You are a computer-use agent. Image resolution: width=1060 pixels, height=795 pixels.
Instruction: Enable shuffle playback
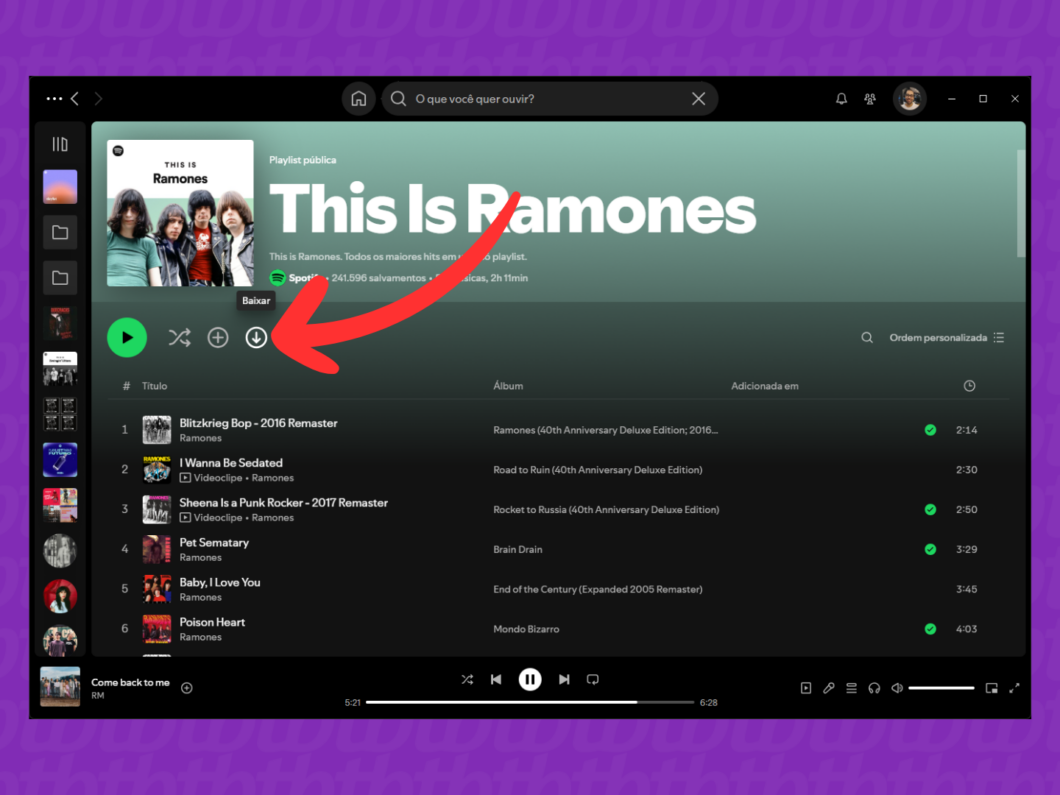466,679
